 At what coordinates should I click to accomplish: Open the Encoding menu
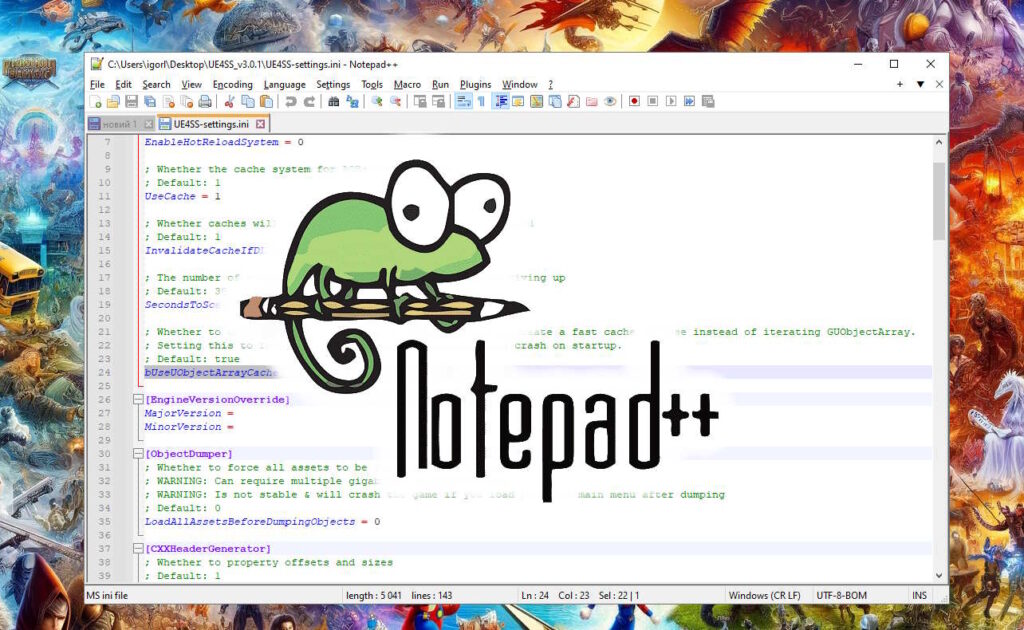(x=232, y=84)
